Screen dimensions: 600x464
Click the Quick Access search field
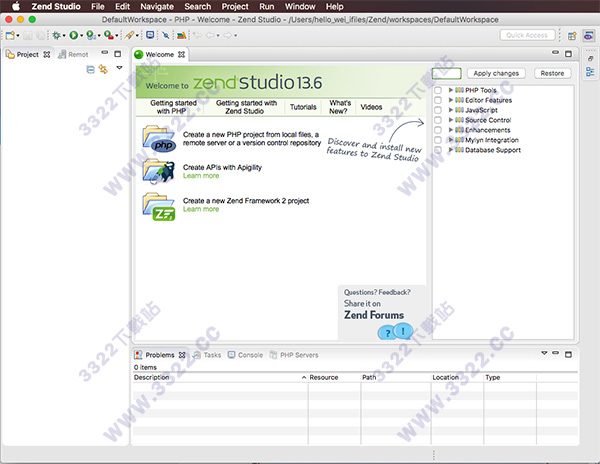[527, 35]
